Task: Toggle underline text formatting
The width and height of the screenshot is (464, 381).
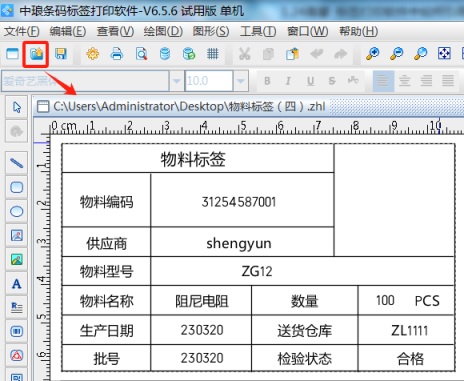Action: [x=310, y=81]
